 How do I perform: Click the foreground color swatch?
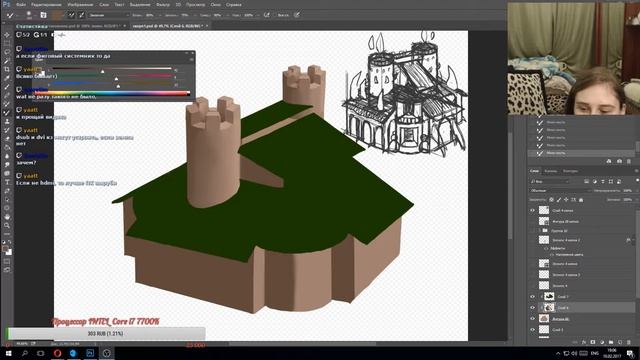[5, 248]
